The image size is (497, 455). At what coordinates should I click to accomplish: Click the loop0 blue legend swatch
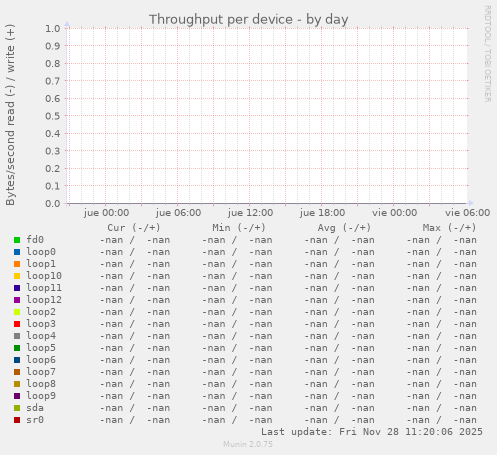click(x=17, y=252)
